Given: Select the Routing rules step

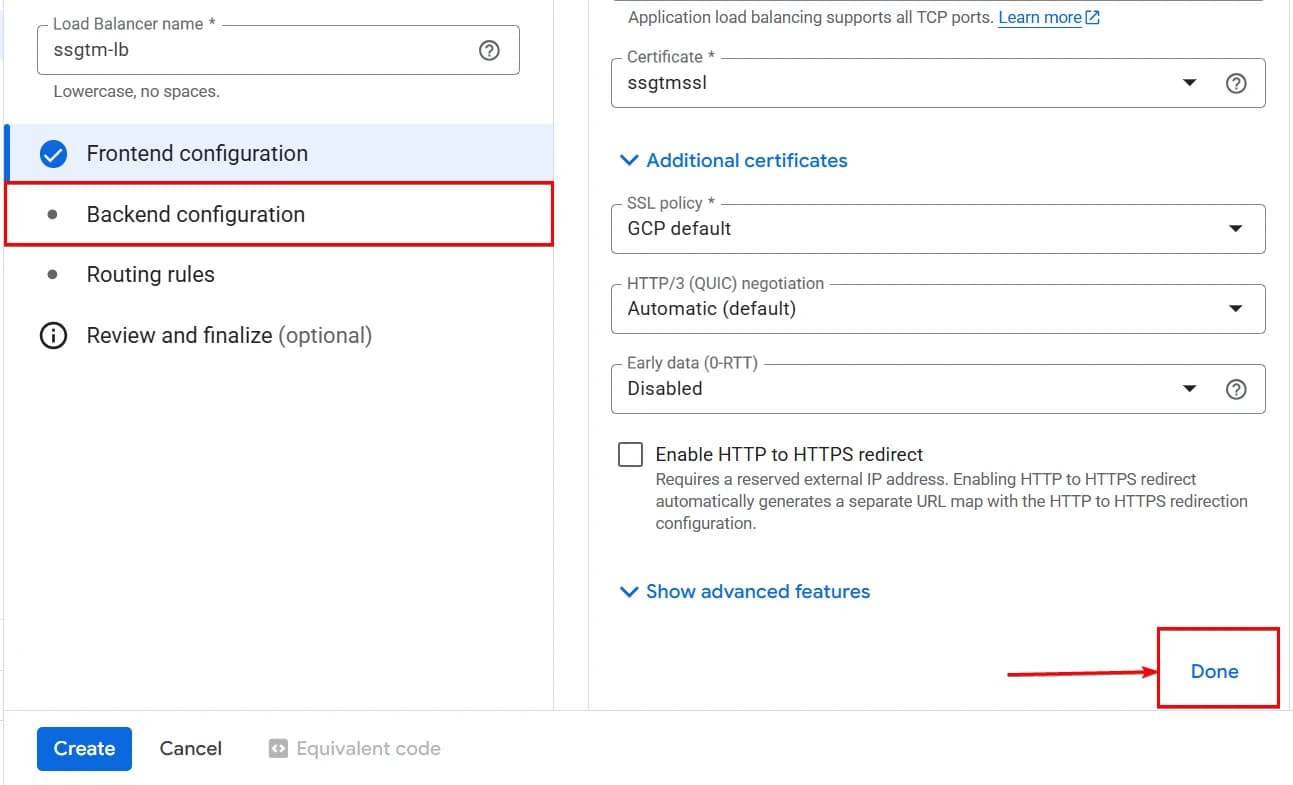Looking at the screenshot, I should (x=151, y=274).
